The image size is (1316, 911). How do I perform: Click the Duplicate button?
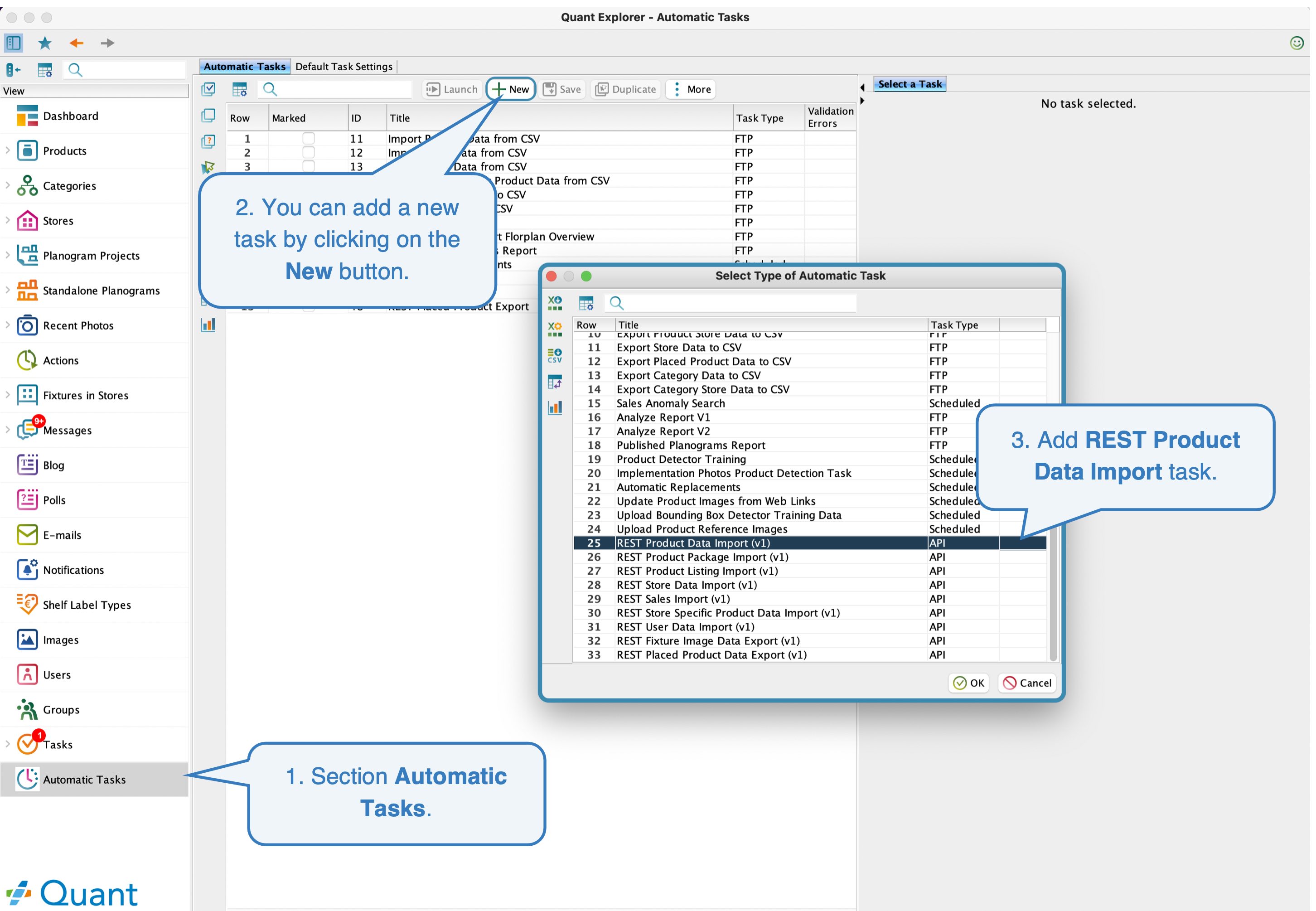625,89
